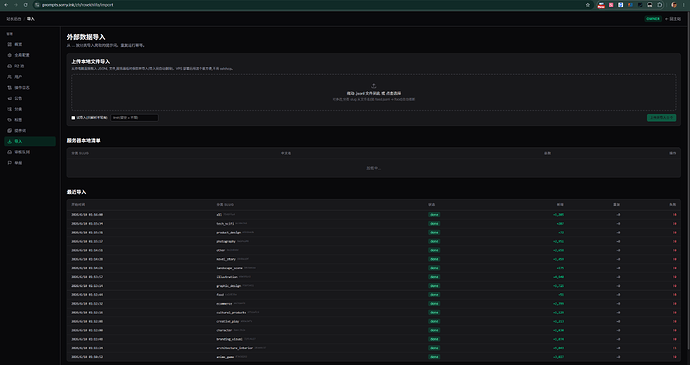Open the 操作日志 log item in the sidebar
690x365 pixels.
click(29, 88)
